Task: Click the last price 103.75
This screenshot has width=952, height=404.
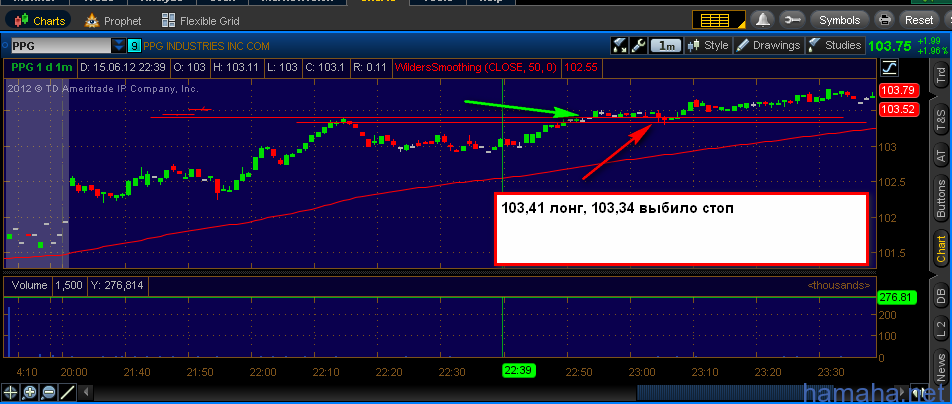Action: pyautogui.click(x=889, y=46)
